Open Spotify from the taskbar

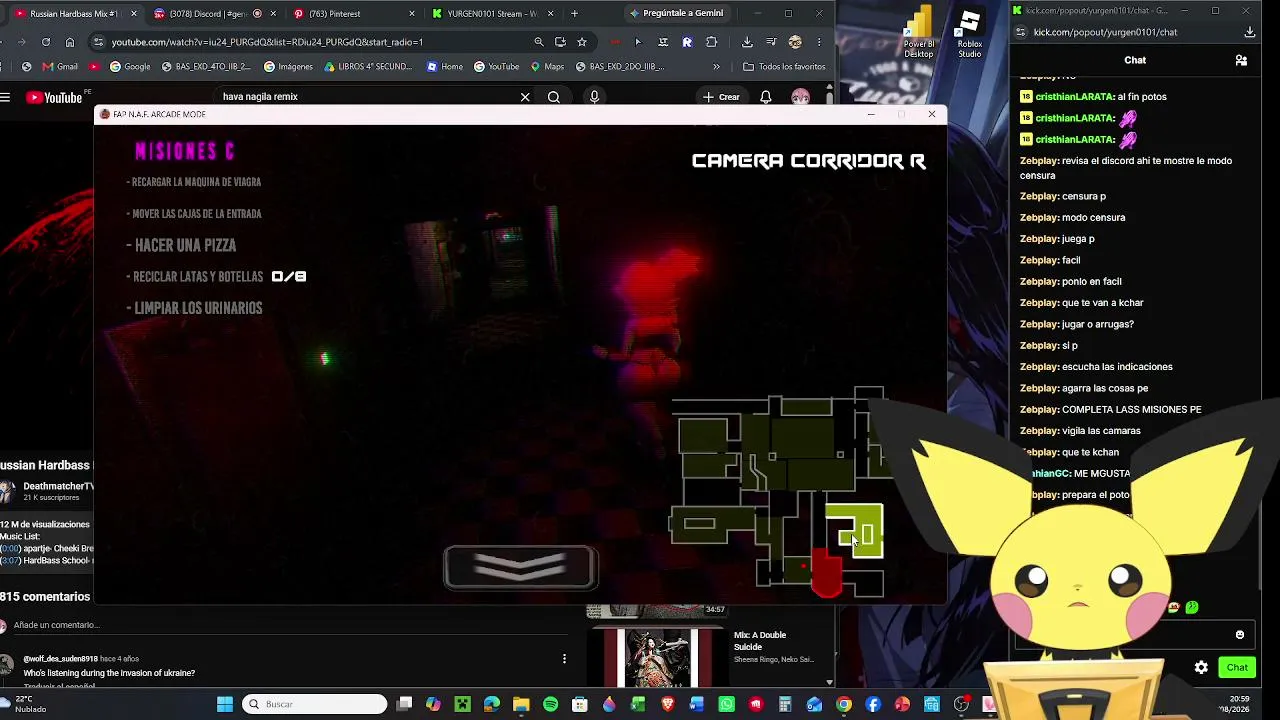[x=550, y=705]
